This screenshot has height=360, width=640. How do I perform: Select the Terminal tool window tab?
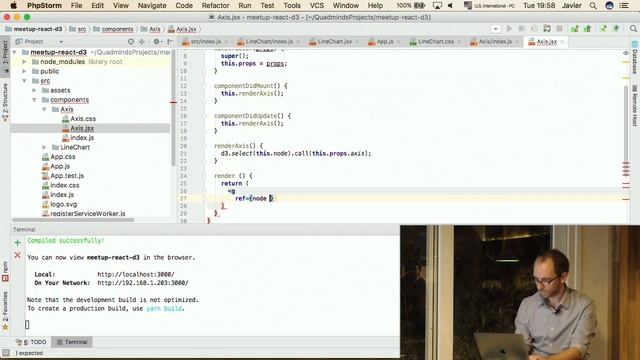72,342
